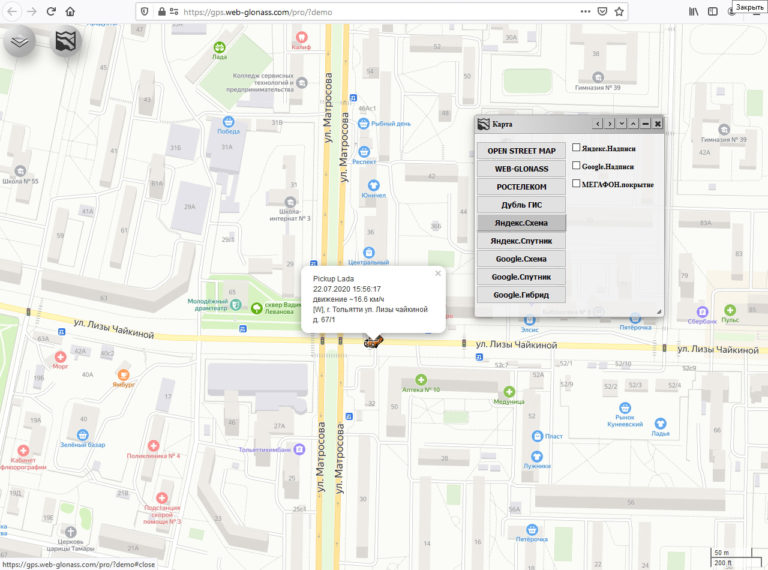
Task: Switch to Google.Спутник map
Action: coord(521,277)
